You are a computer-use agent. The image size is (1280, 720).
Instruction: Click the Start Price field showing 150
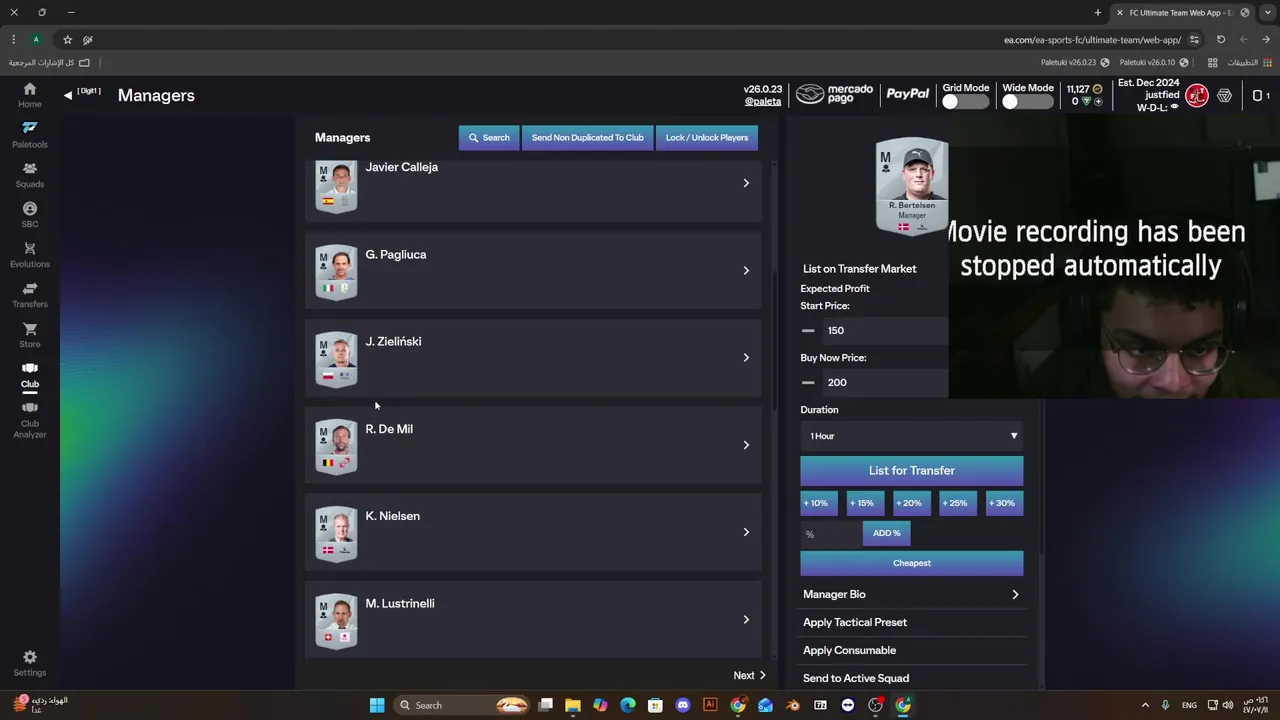(884, 330)
